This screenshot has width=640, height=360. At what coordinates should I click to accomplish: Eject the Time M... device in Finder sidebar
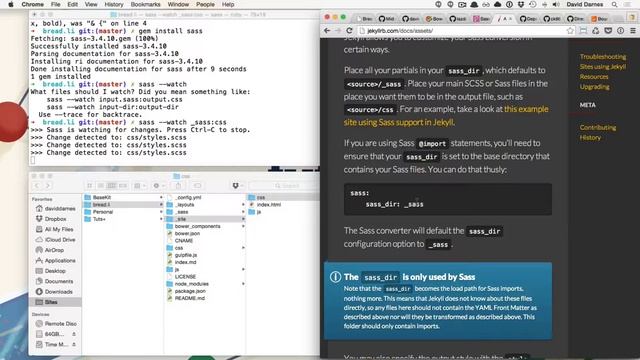click(x=74, y=344)
